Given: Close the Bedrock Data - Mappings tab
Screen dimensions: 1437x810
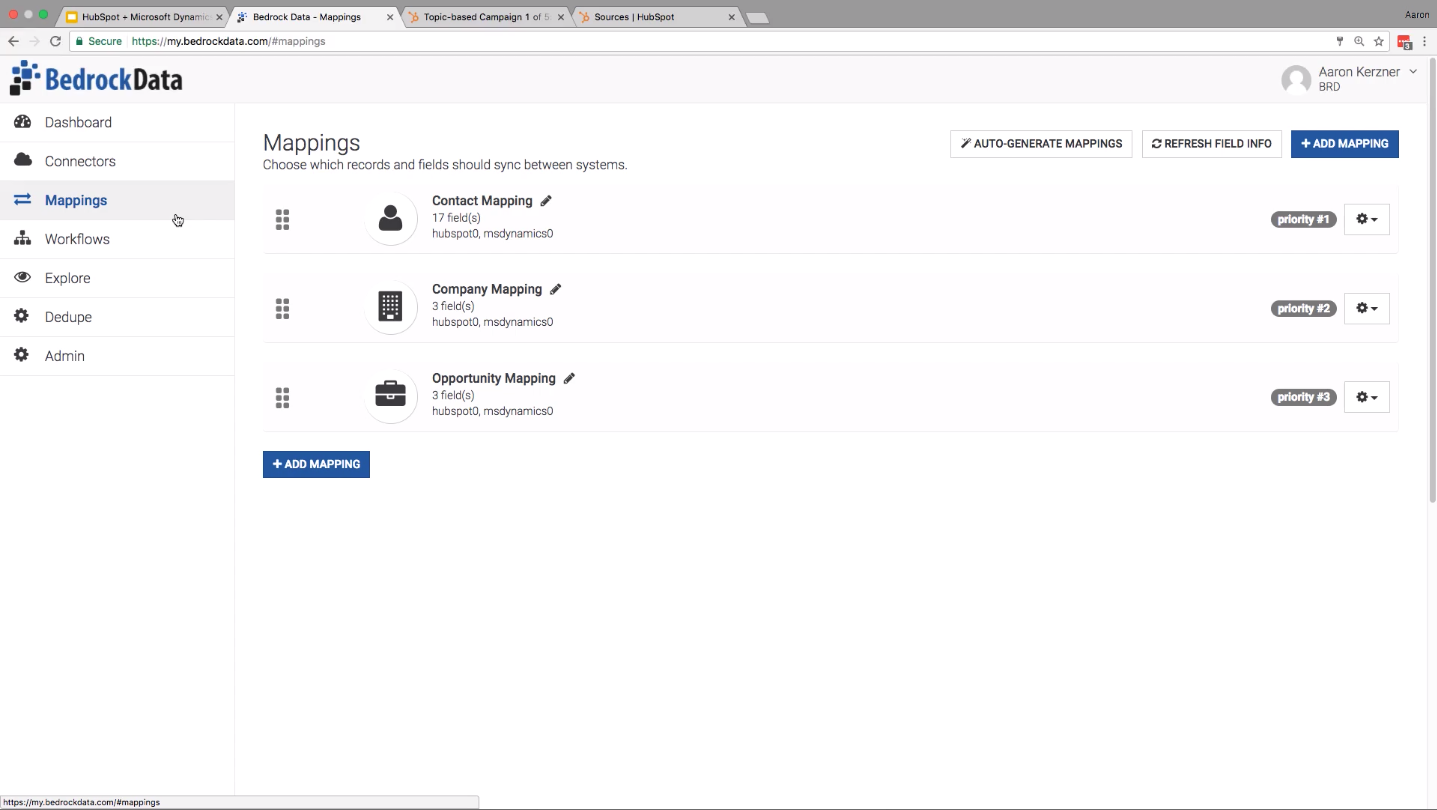Looking at the screenshot, I should click(390, 17).
